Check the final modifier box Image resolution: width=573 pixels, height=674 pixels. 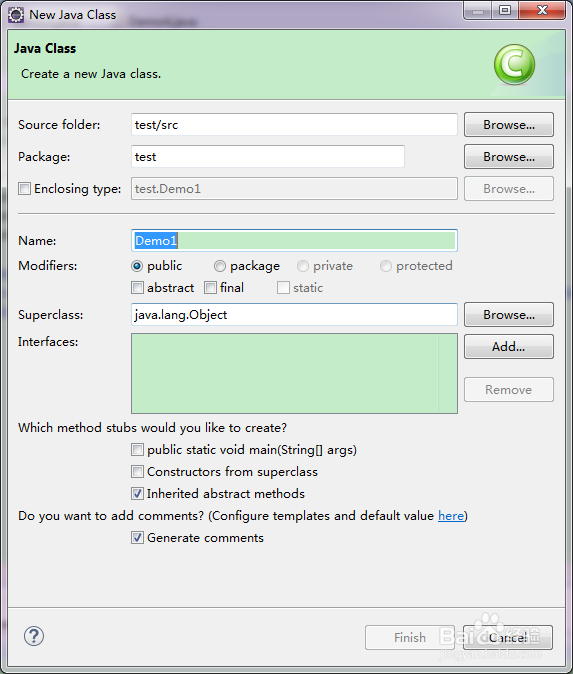[211, 288]
